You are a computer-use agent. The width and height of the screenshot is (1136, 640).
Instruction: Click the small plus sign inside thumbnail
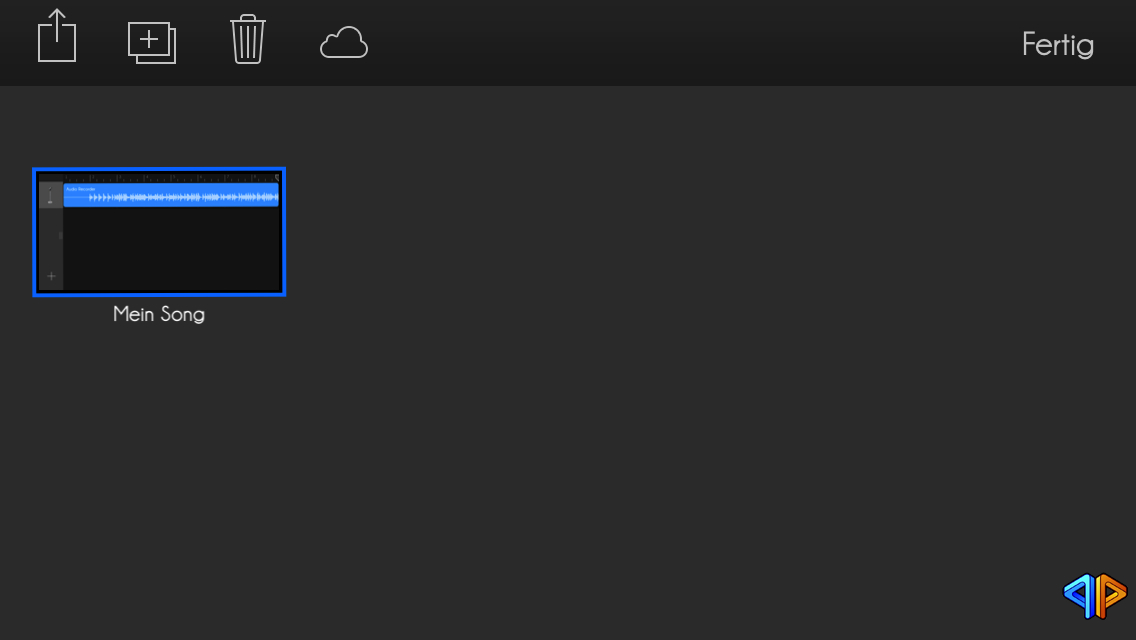pos(51,276)
